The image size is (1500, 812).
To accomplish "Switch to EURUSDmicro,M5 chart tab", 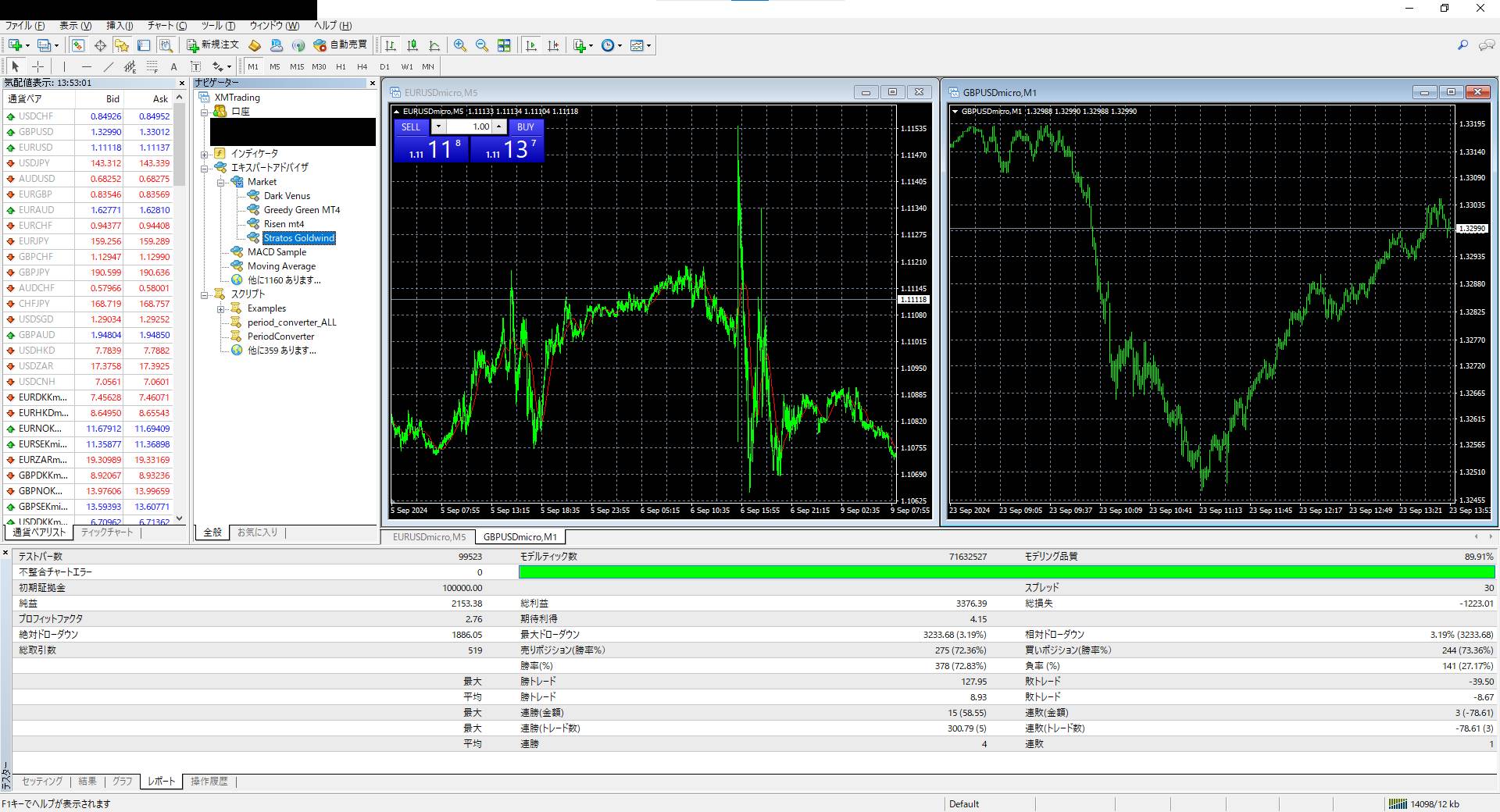I will pyautogui.click(x=429, y=537).
